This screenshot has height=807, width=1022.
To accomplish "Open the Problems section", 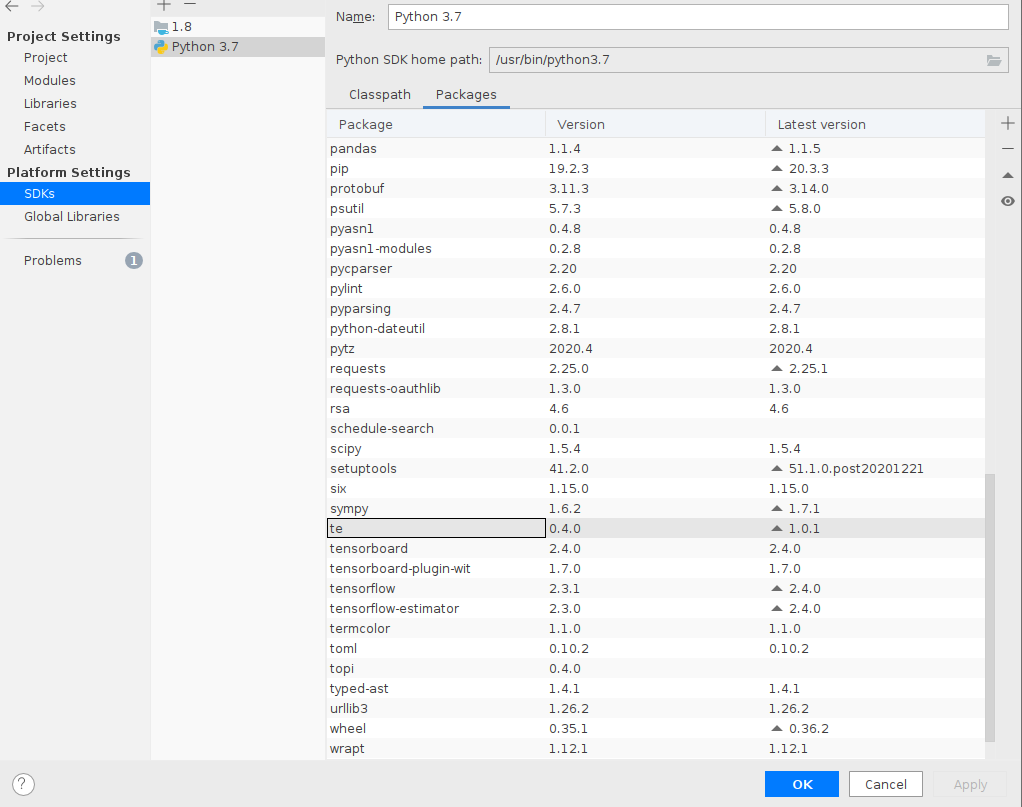I will (x=53, y=261).
